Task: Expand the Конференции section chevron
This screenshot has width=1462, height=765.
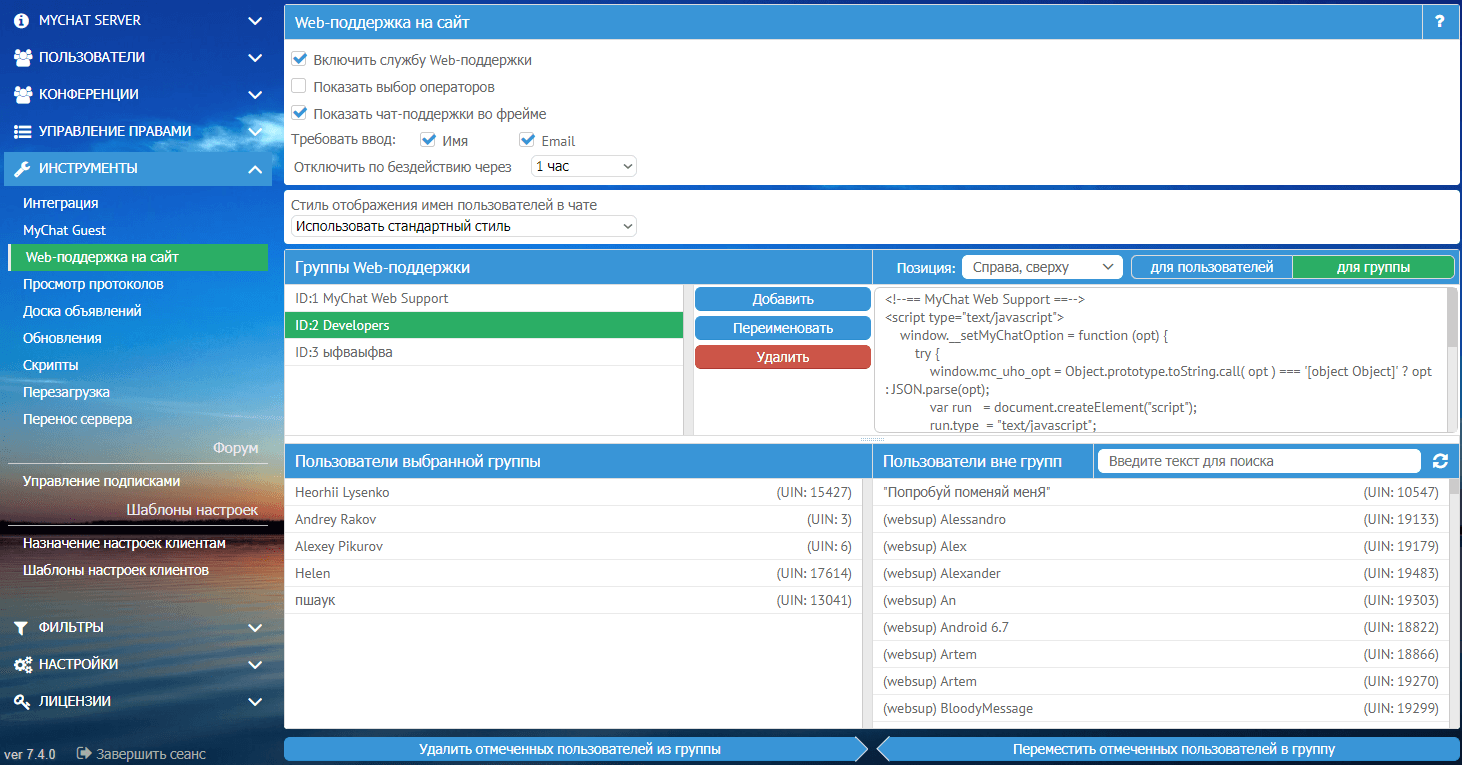Action: [x=254, y=94]
